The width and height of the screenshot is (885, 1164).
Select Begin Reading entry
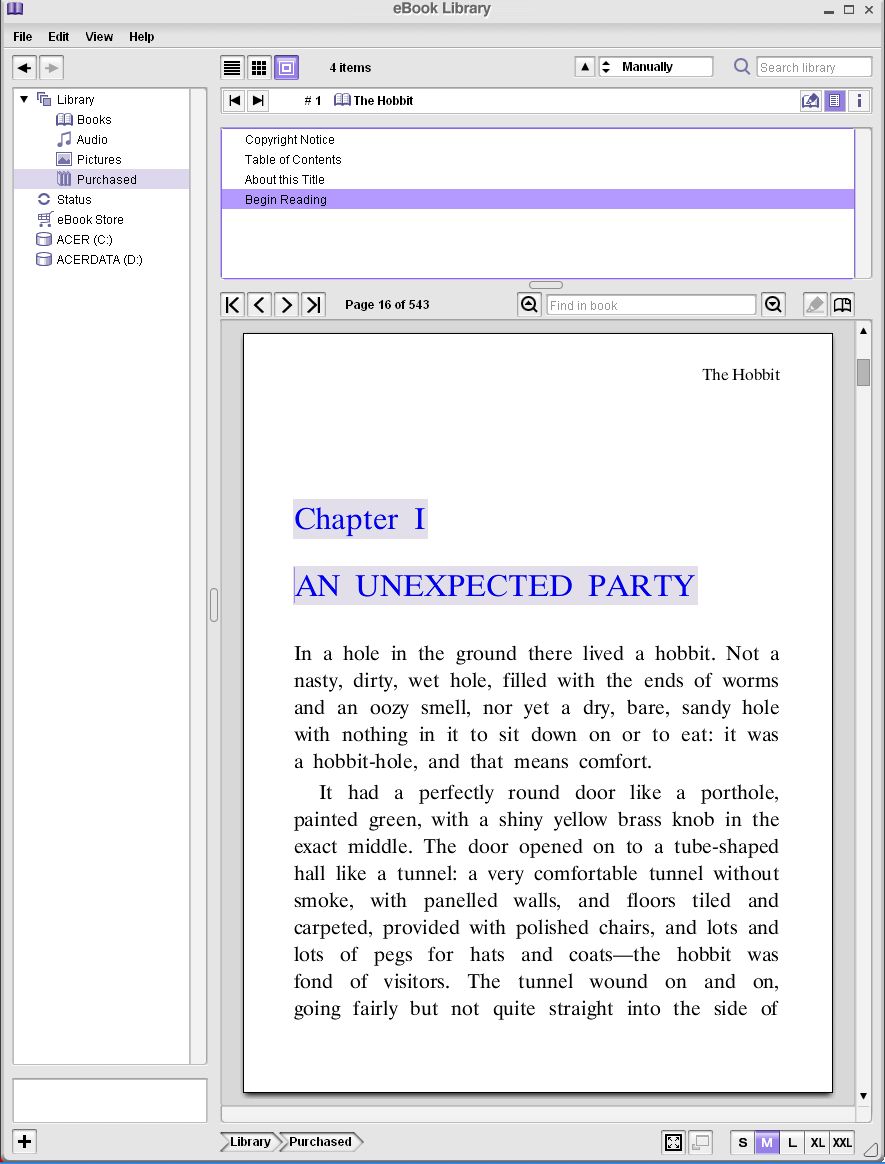tap(538, 200)
